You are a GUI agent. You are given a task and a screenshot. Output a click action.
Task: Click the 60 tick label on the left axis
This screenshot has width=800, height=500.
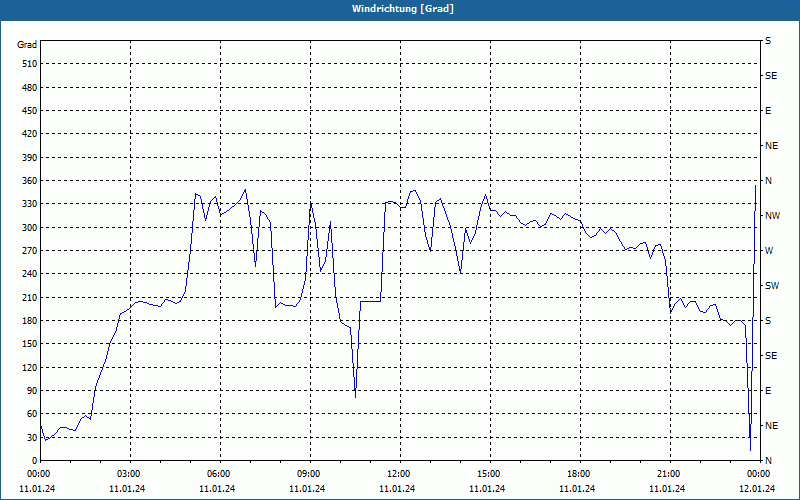[32, 414]
